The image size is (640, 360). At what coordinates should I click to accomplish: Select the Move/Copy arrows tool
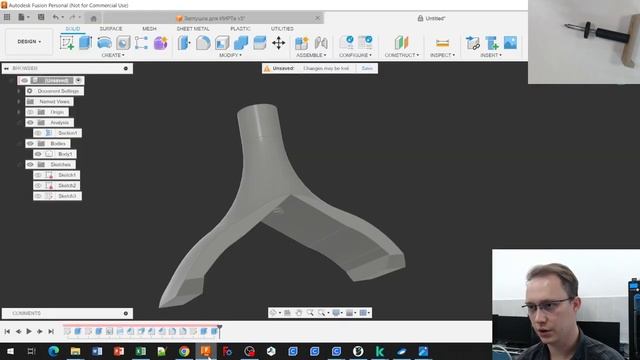pyautogui.click(x=278, y=43)
